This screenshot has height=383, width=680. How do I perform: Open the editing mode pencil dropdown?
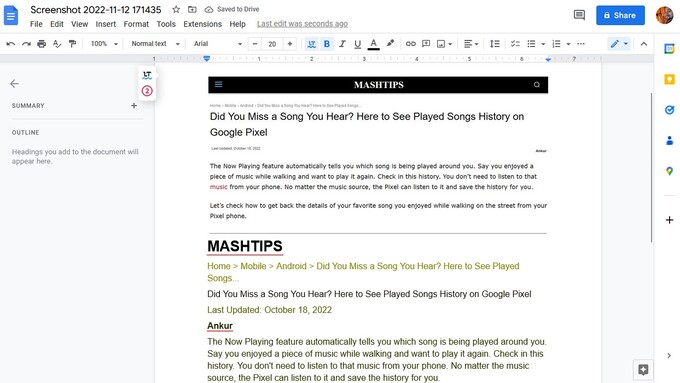(x=619, y=44)
